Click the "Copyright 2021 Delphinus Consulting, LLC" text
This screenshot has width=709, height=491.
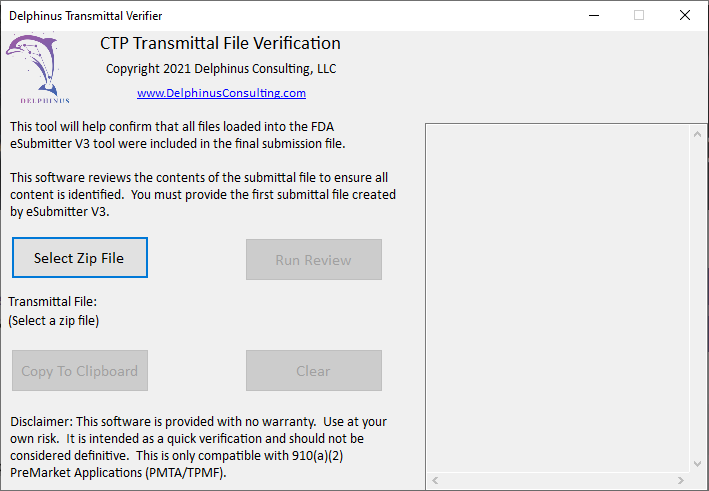[221, 69]
